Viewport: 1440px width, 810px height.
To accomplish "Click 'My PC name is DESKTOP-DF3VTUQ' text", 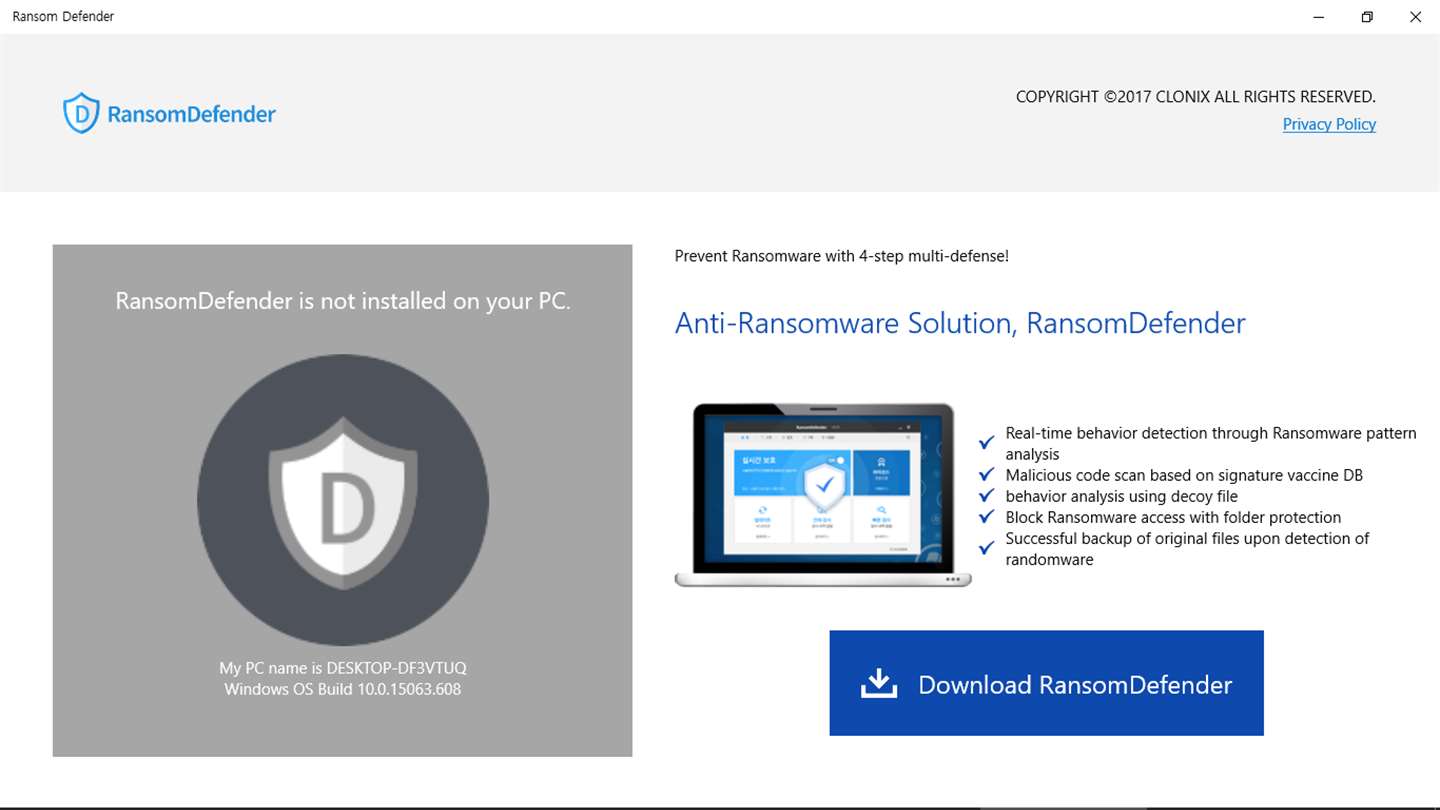I will coord(343,668).
